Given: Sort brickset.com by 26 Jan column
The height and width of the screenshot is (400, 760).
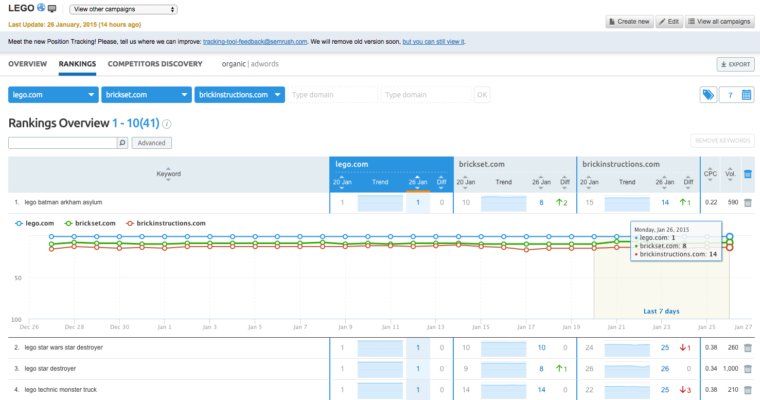Looking at the screenshot, I should click(541, 182).
